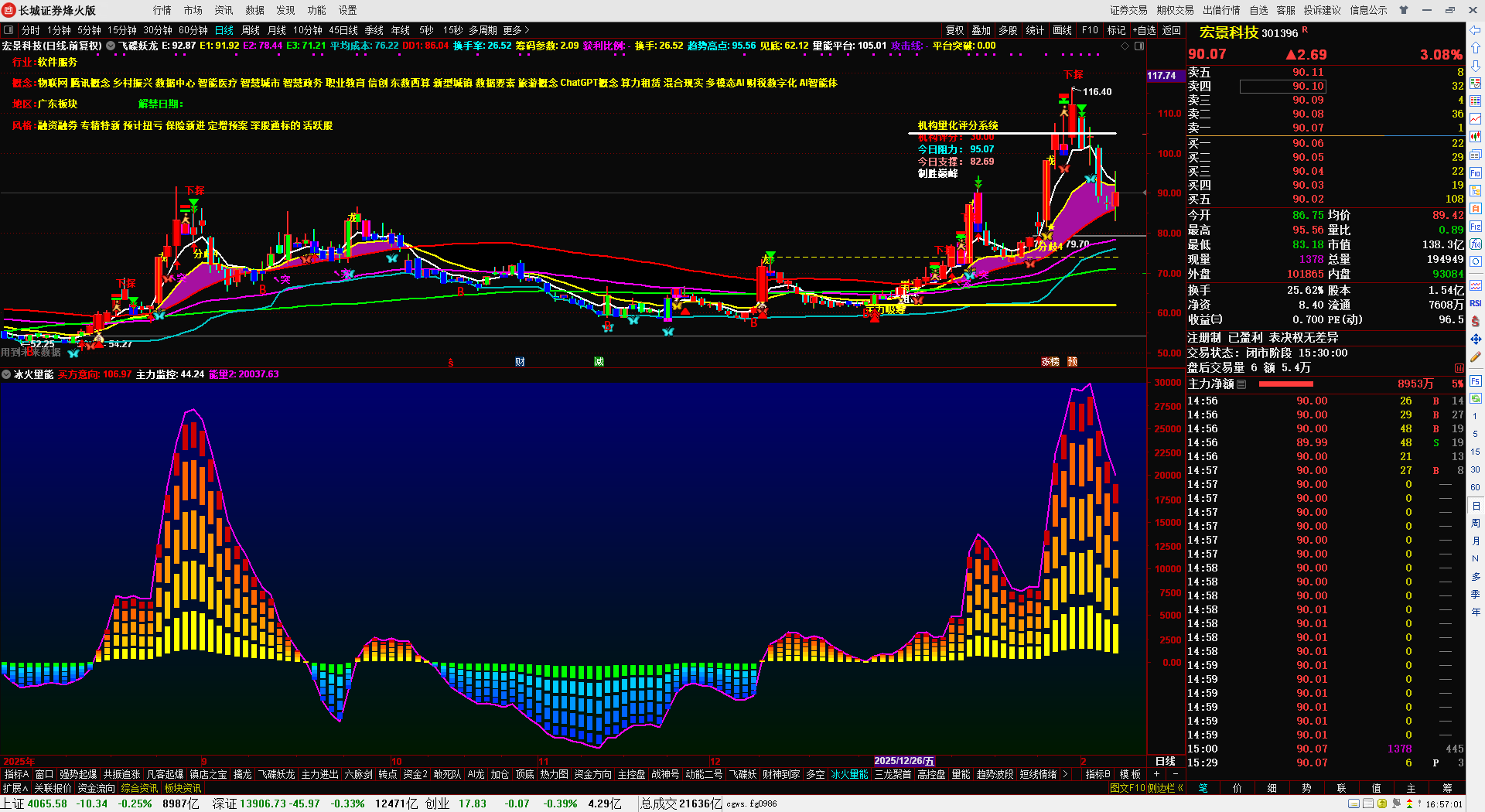Toggle 复权 price adjustment
This screenshot has width=1485, height=812.
(955, 30)
